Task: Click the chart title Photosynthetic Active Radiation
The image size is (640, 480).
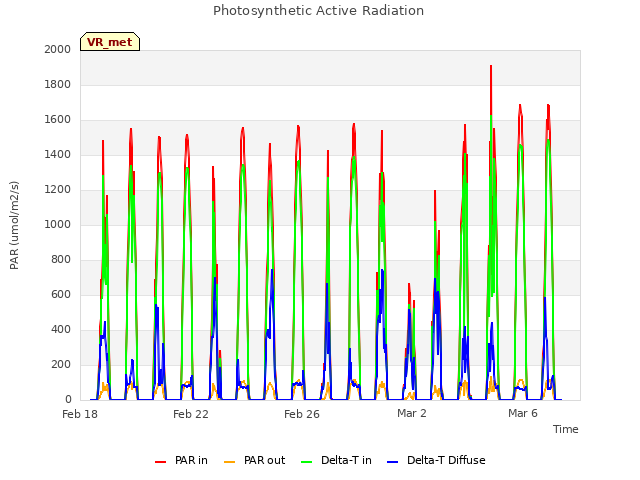Action: click(x=318, y=11)
